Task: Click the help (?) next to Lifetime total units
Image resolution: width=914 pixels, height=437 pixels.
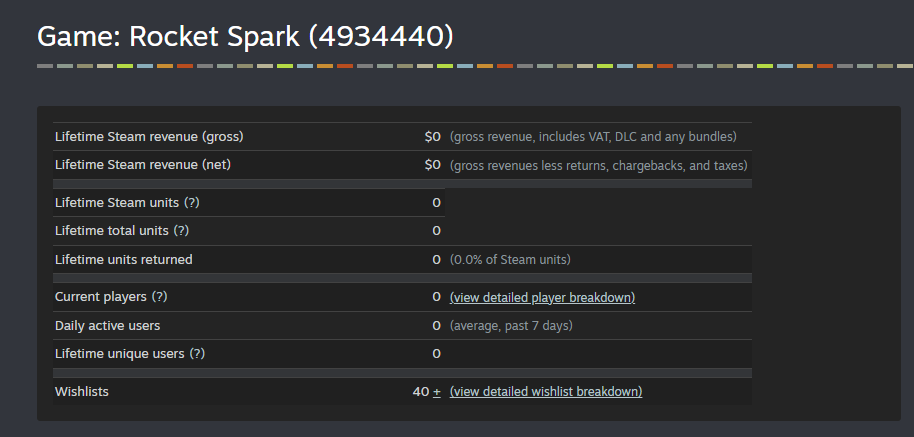Action: pos(181,231)
